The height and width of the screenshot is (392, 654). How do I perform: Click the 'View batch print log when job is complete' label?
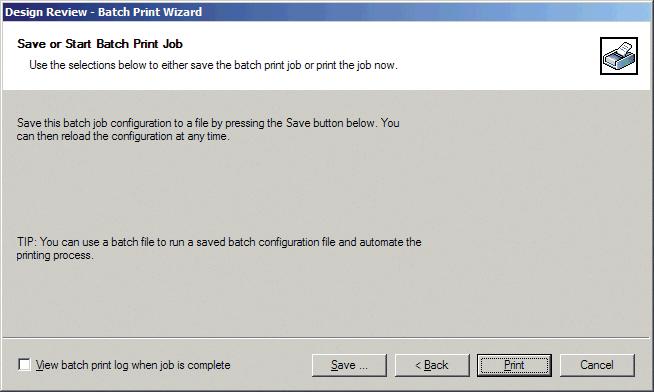[x=133, y=365]
